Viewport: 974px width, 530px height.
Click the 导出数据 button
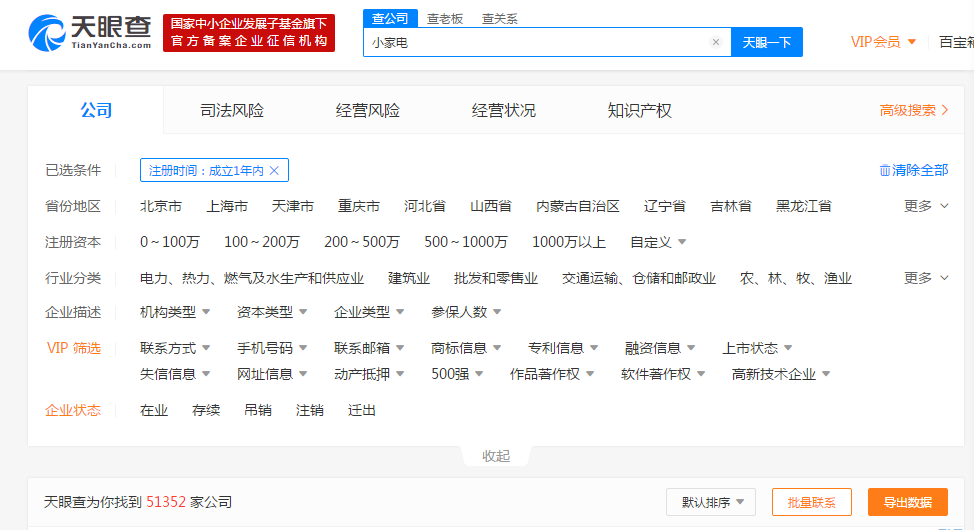907,502
